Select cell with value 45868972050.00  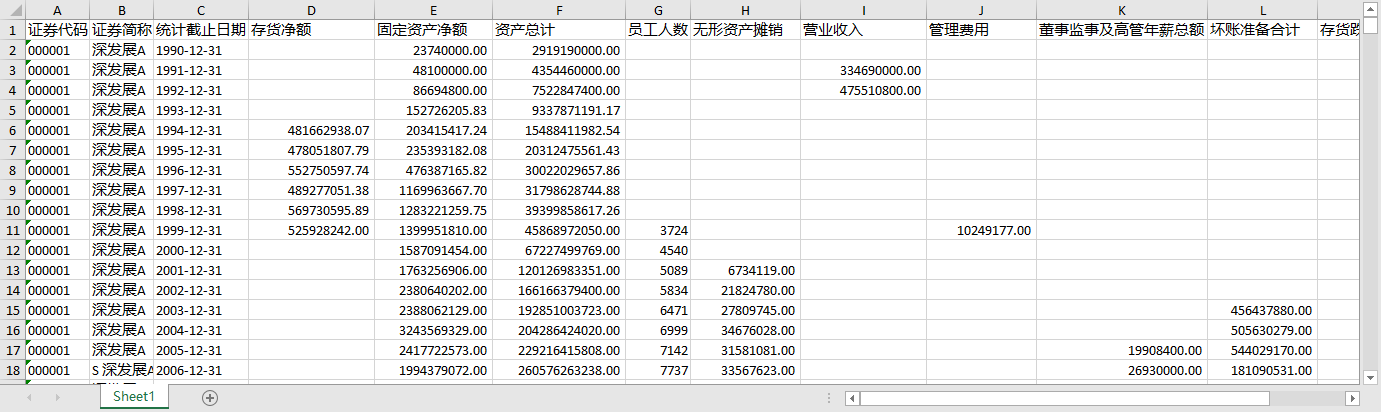pos(559,230)
